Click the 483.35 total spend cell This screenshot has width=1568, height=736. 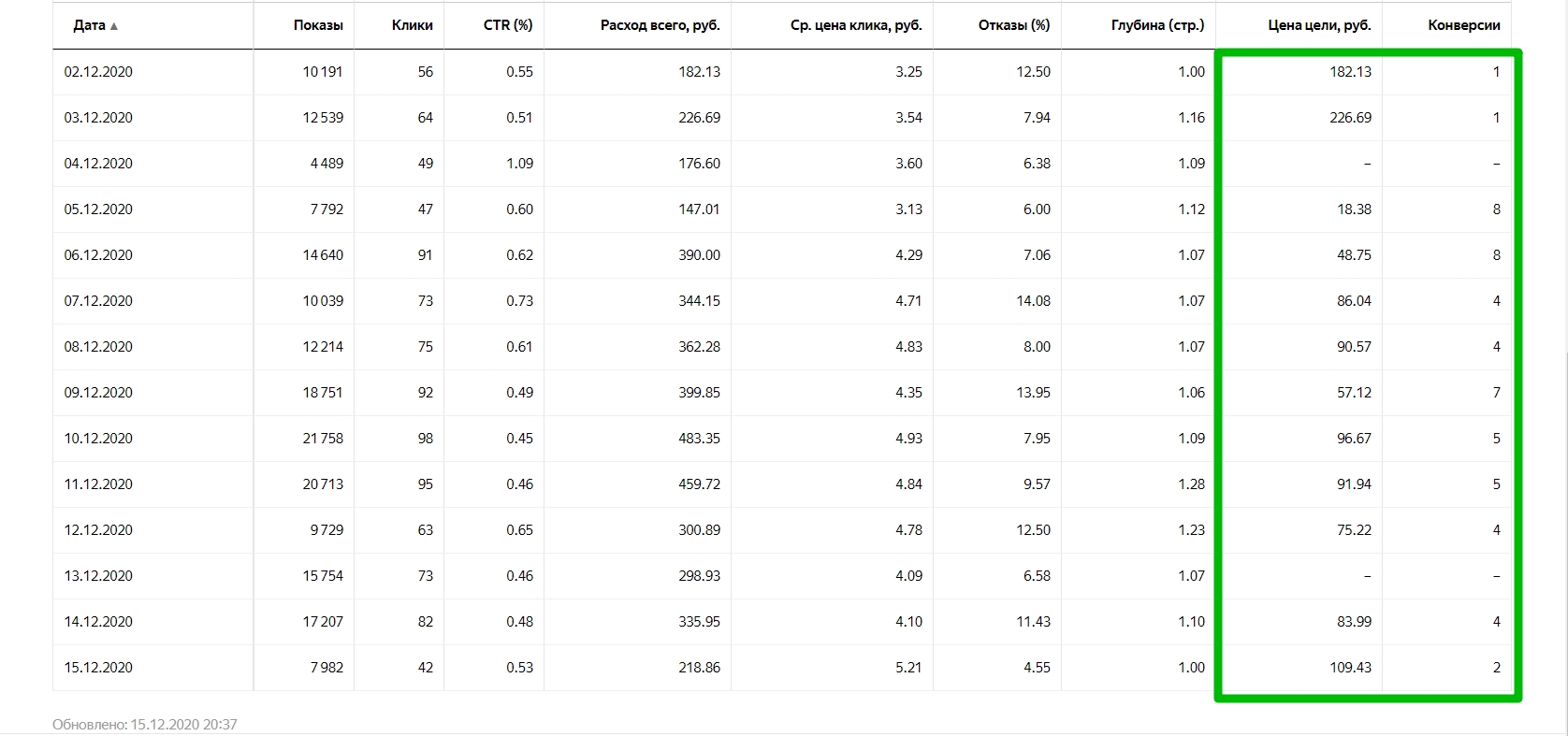pyautogui.click(x=699, y=439)
